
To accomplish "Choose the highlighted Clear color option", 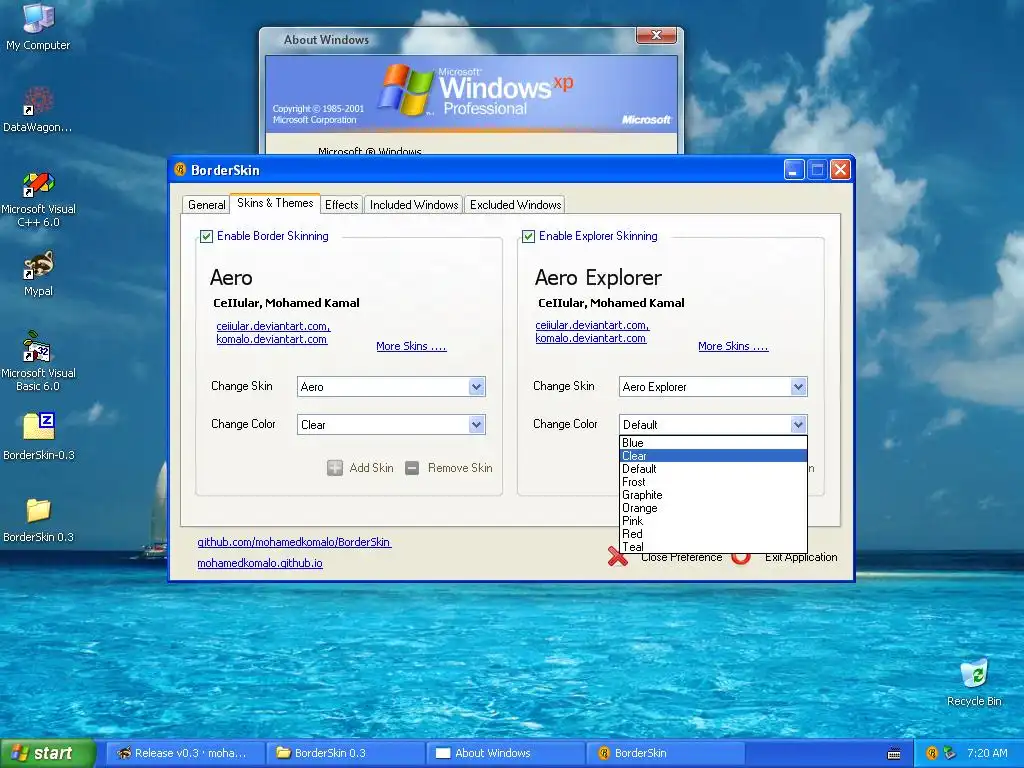I will pyautogui.click(x=713, y=456).
